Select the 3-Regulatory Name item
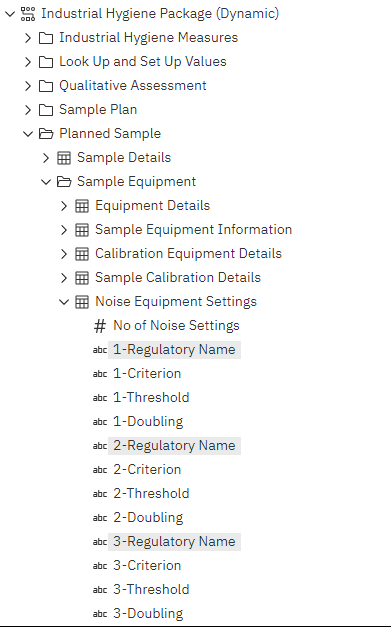The height and width of the screenshot is (627, 391). point(174,541)
